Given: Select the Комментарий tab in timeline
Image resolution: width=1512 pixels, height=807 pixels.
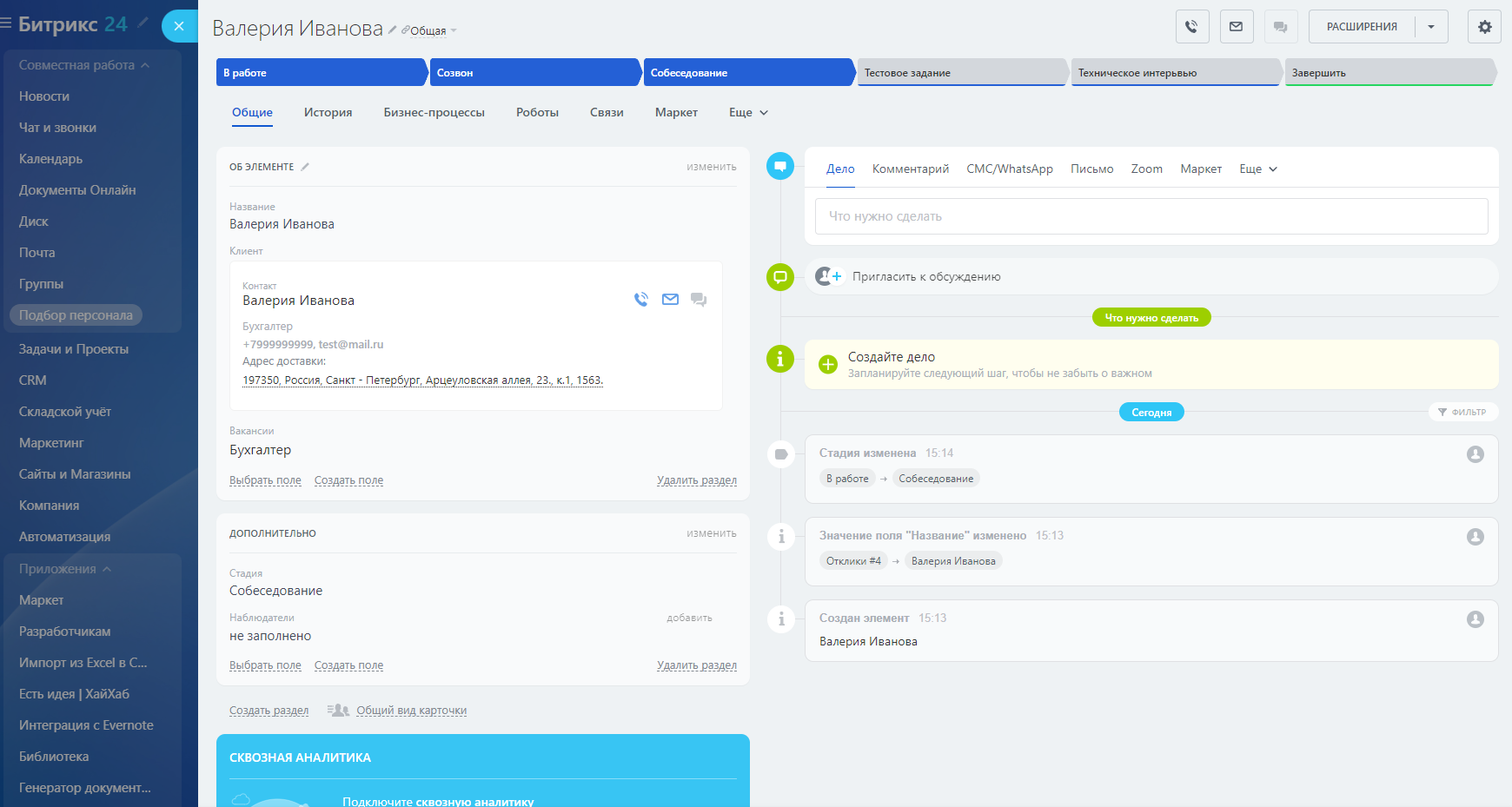Looking at the screenshot, I should 910,169.
